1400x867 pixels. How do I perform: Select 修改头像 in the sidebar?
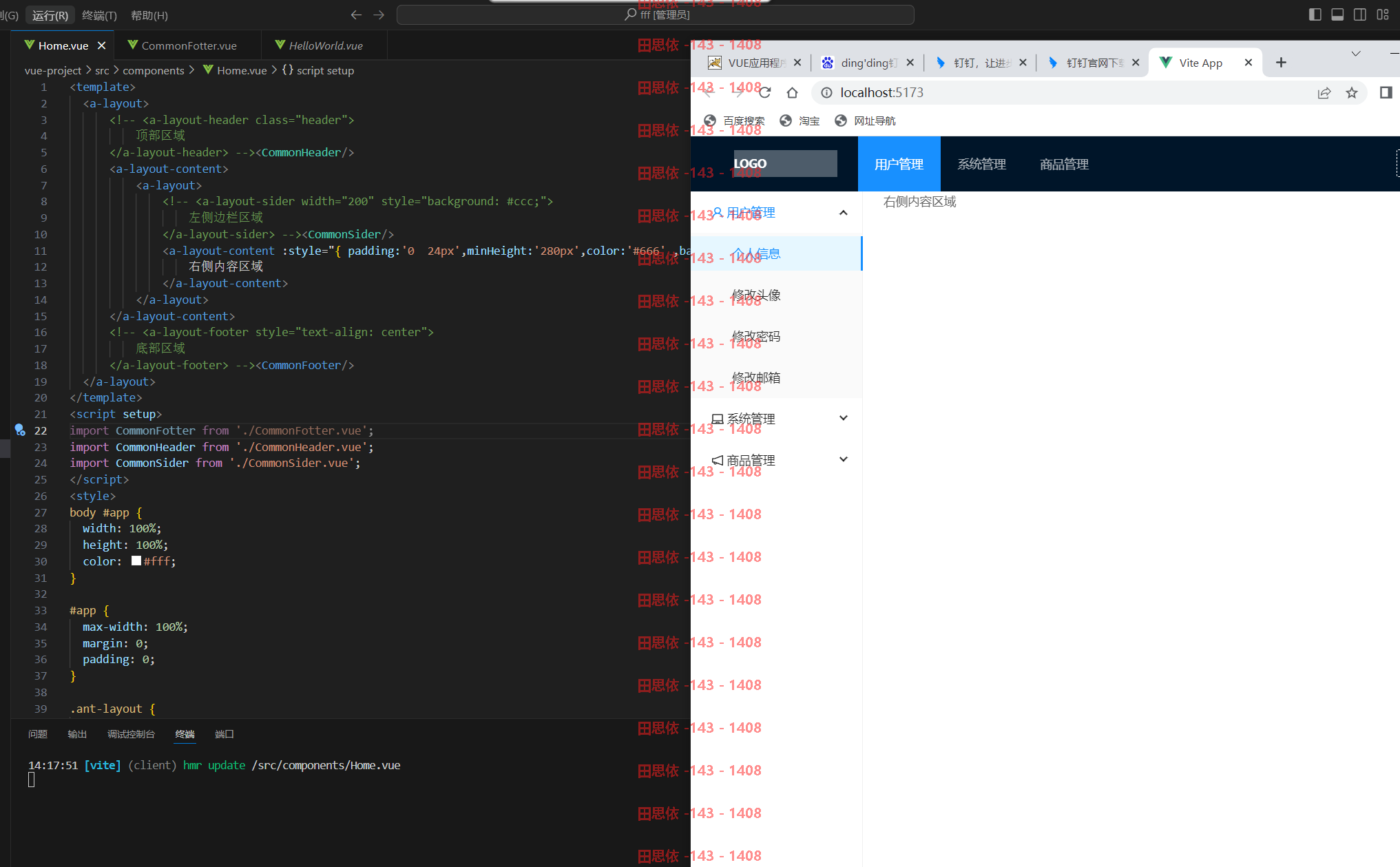pyautogui.click(x=777, y=295)
